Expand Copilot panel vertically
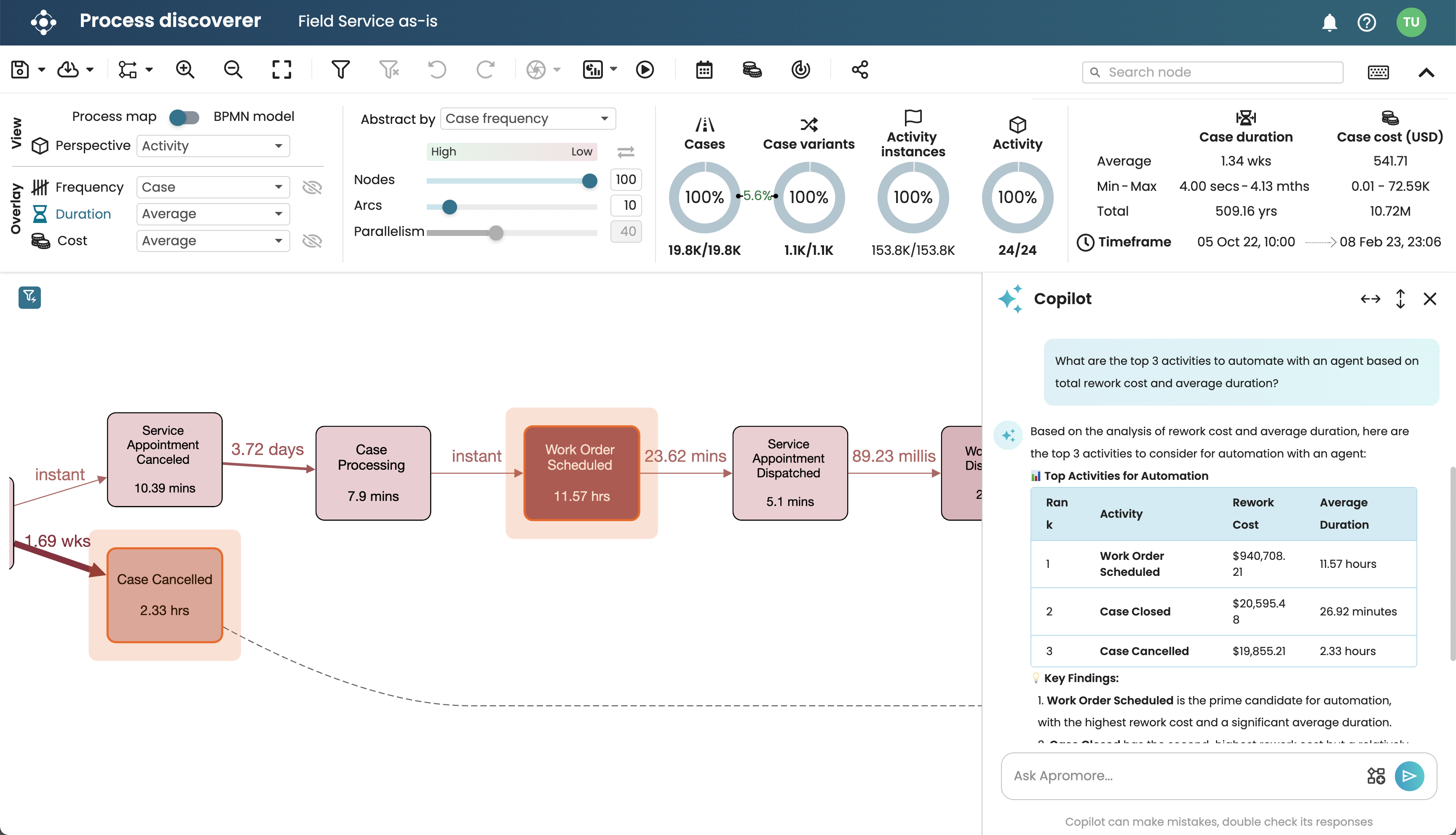Image resolution: width=1456 pixels, height=835 pixels. (1400, 299)
